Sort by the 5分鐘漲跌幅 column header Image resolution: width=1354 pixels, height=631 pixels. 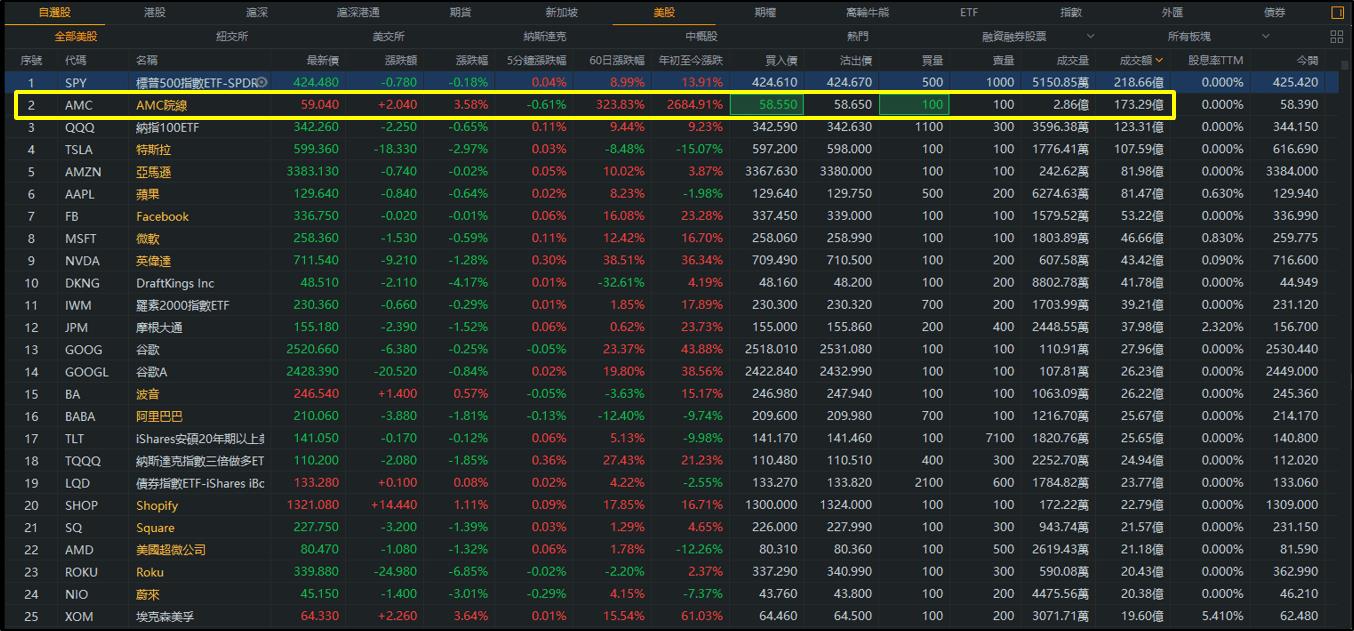click(536, 60)
